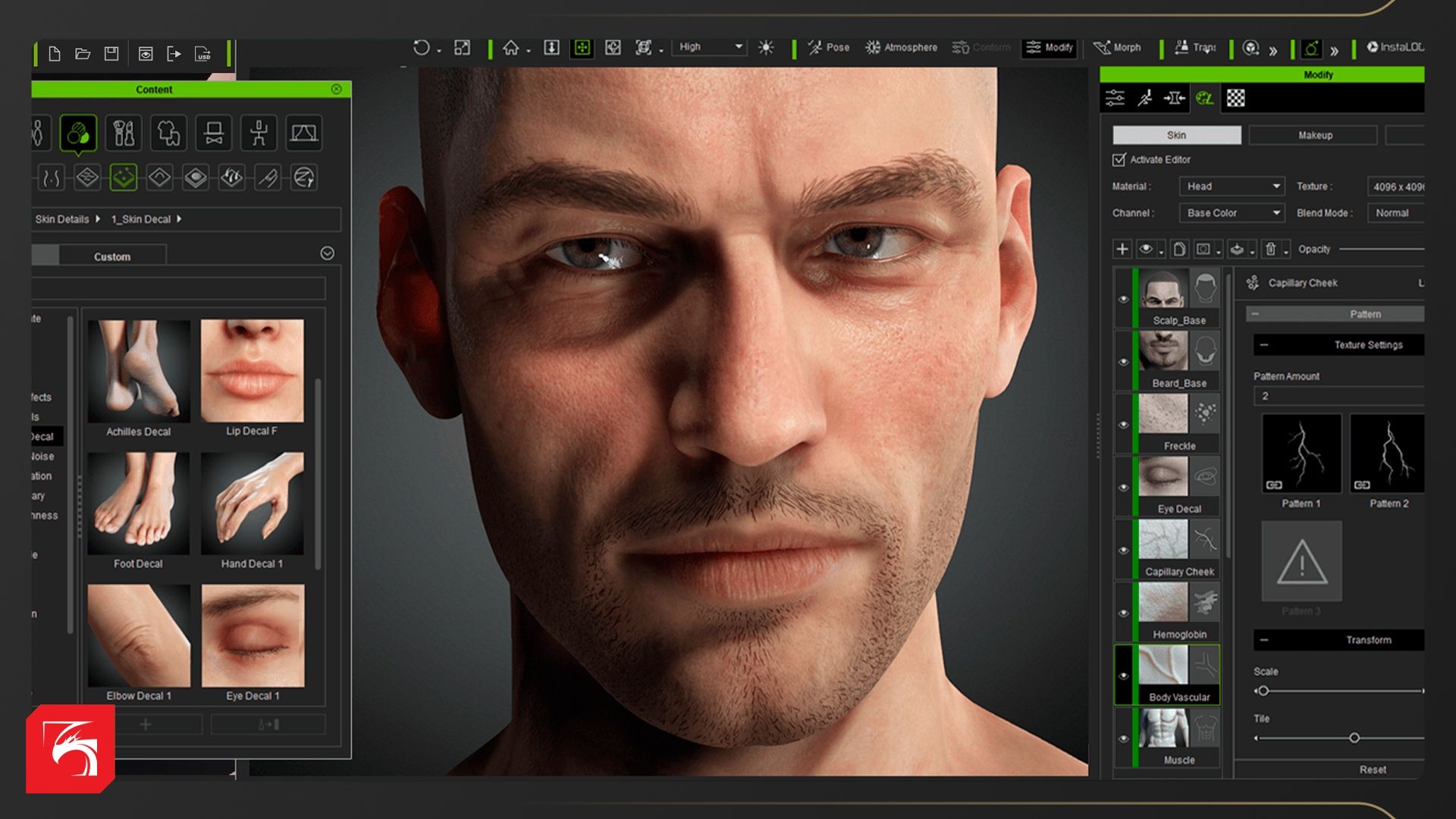Select the Custom tab

click(x=112, y=256)
